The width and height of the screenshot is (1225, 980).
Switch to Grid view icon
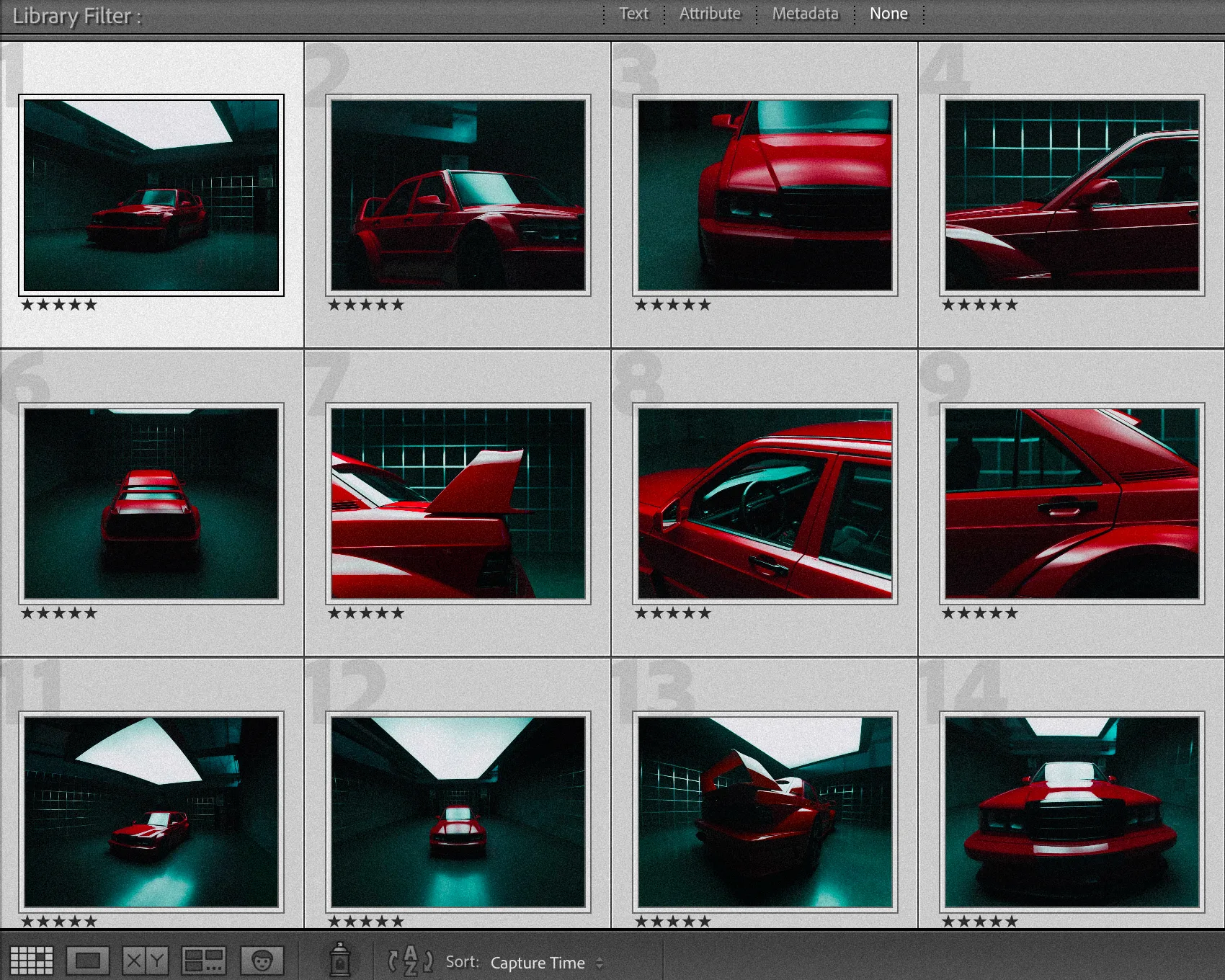[32, 961]
